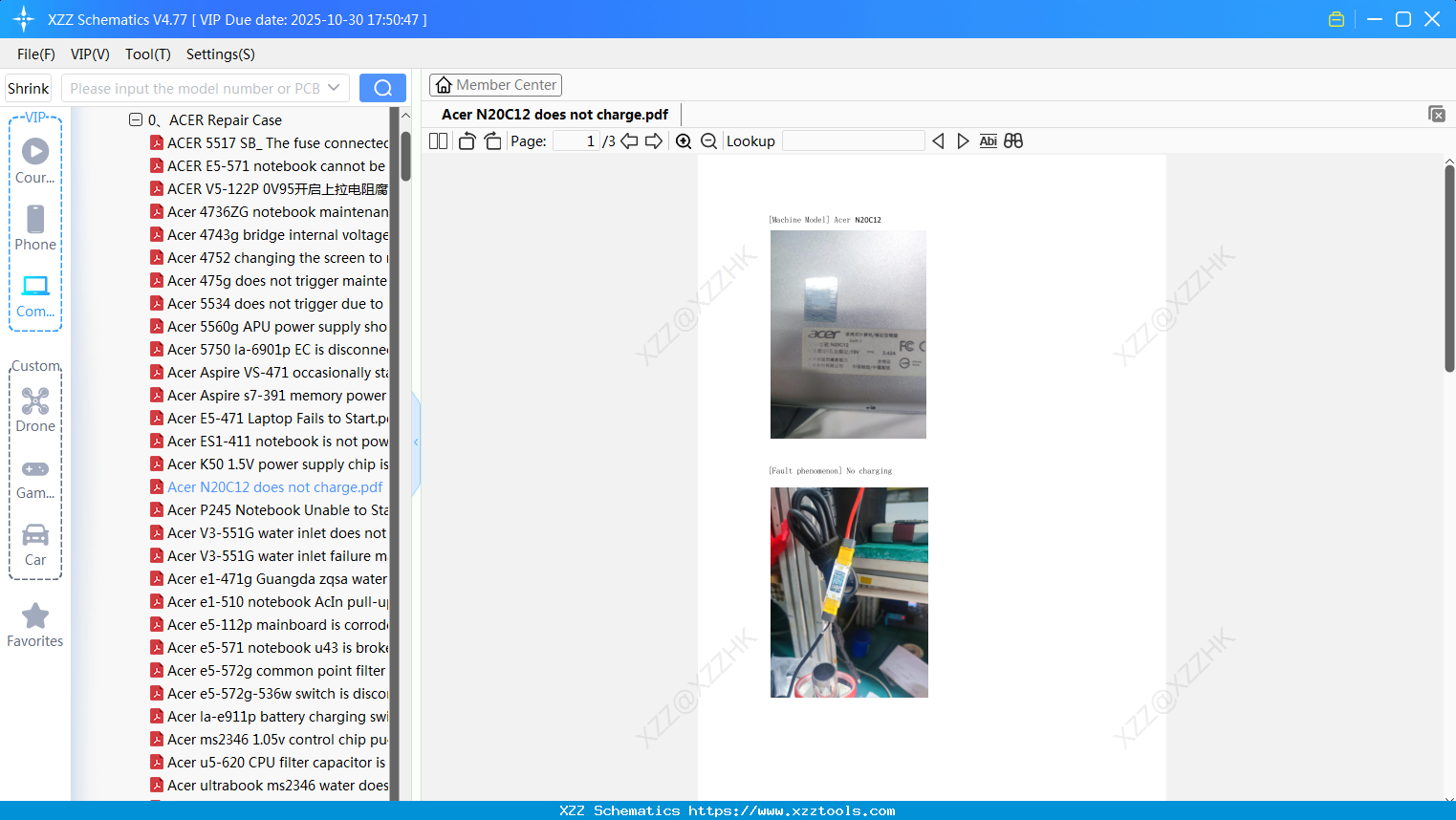
Task: Click the binoculars search icon
Action: (x=1013, y=140)
